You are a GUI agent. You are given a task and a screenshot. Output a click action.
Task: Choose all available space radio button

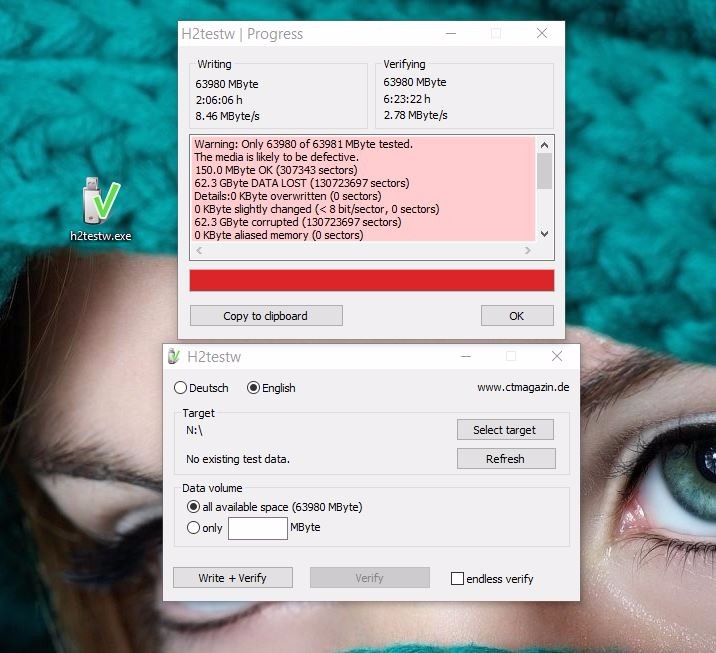193,506
